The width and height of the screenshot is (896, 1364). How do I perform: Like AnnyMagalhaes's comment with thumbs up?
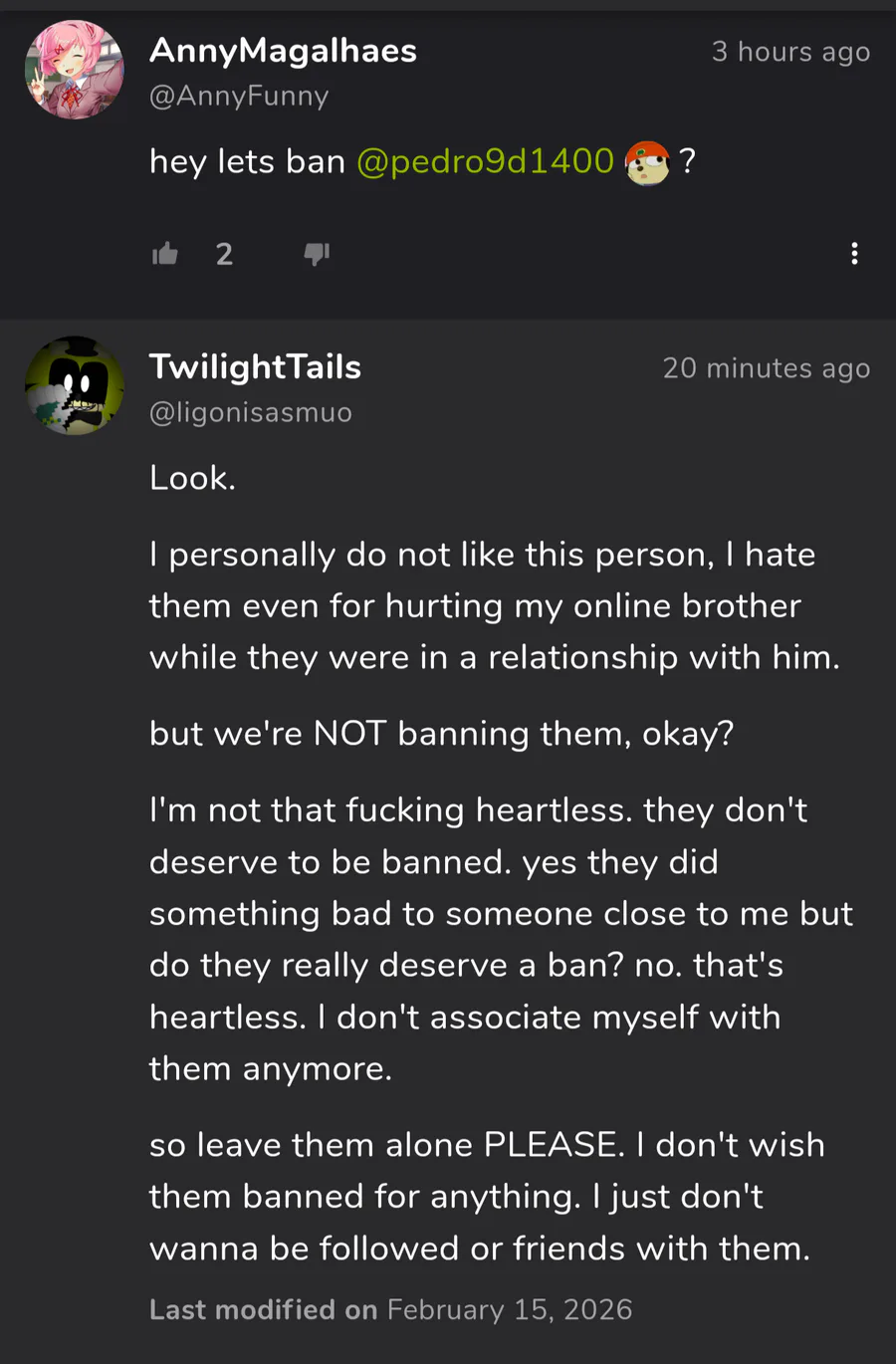(x=165, y=254)
